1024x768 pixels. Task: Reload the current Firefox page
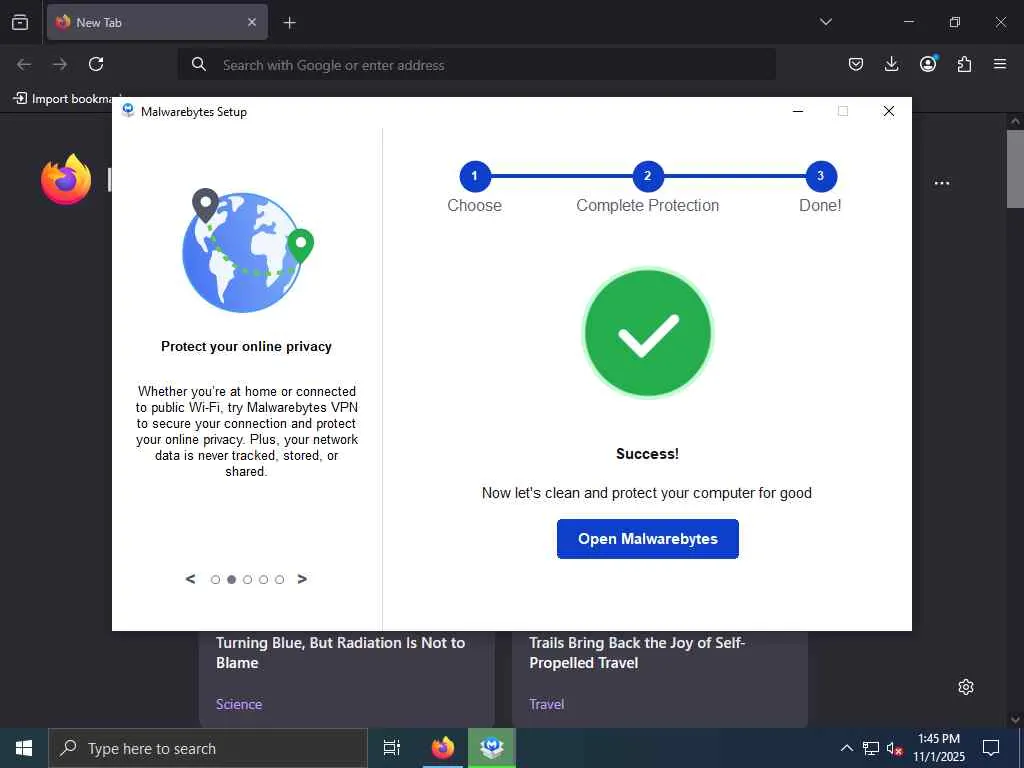[x=96, y=64]
